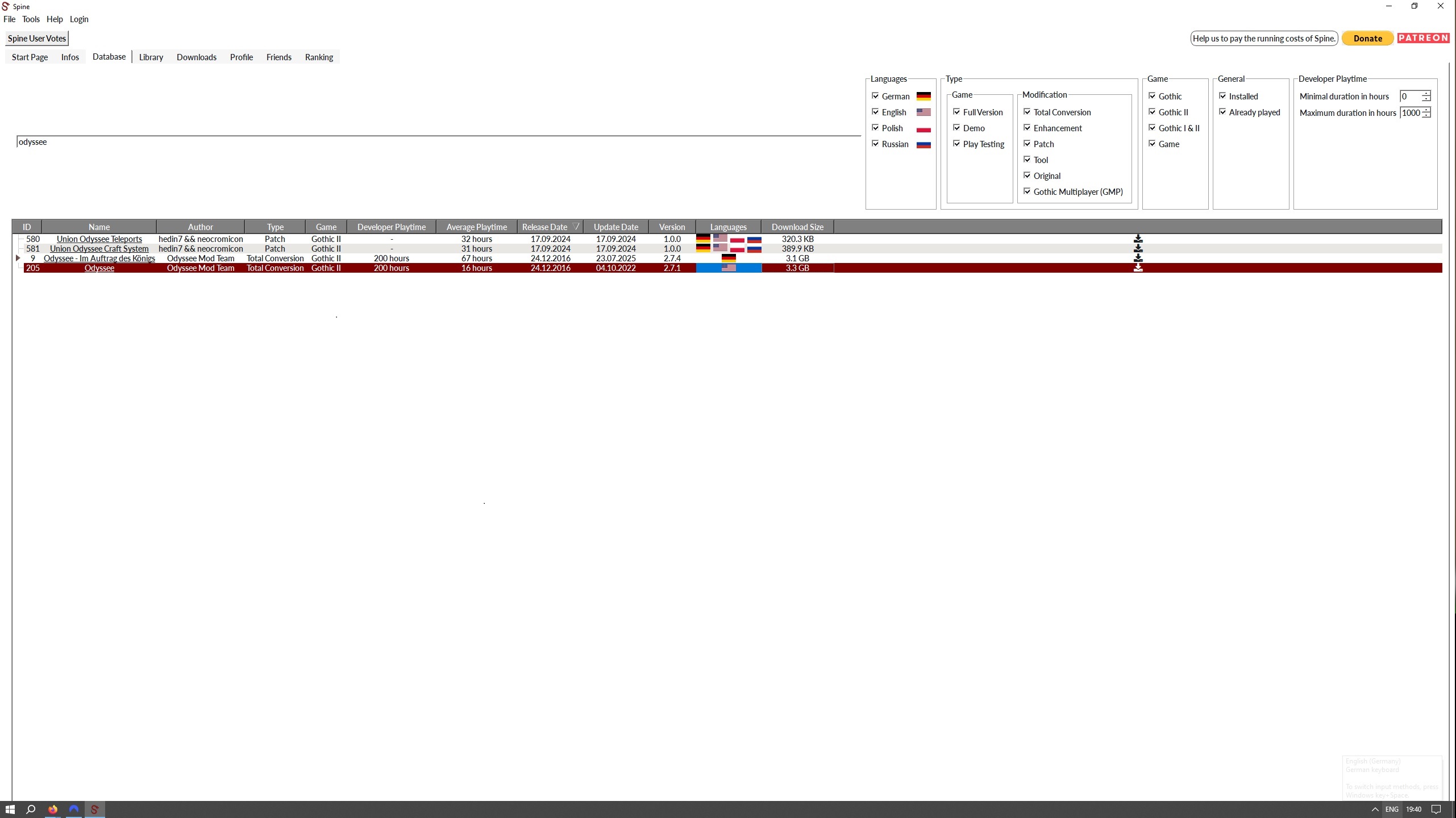This screenshot has height=818, width=1456.
Task: Toggle the Gothic game filter checkbox
Action: (1152, 96)
